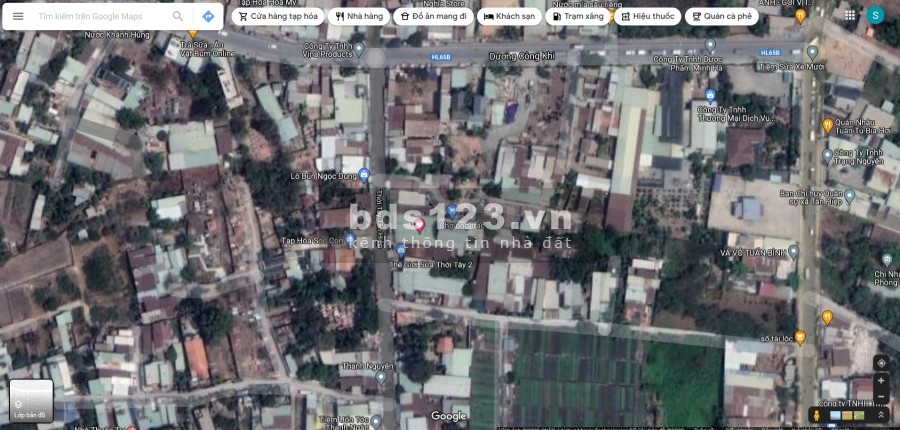Viewport: 900px width, 430px height.
Task: Open the Google apps grid
Action: tap(850, 15)
